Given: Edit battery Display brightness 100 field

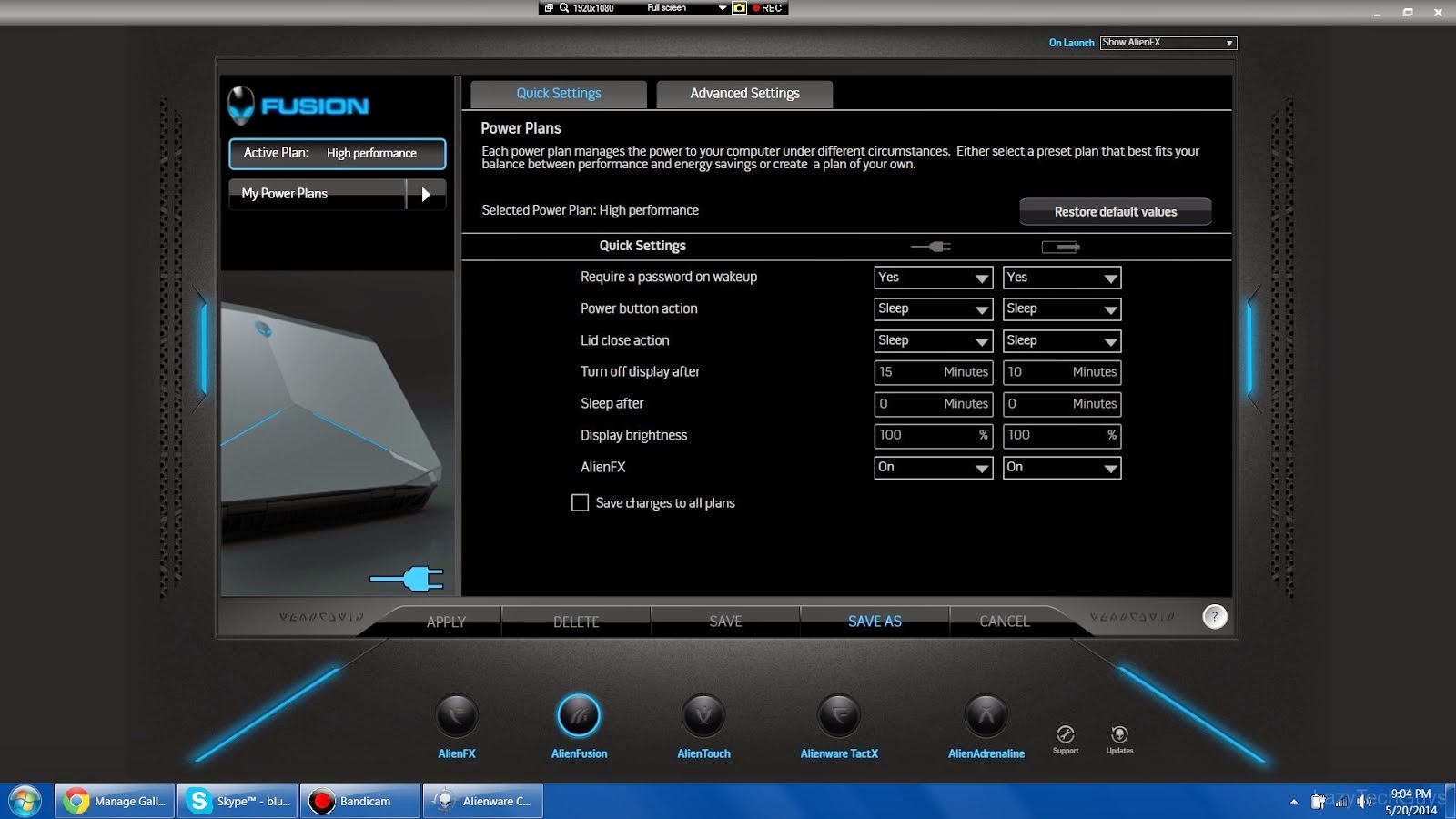Looking at the screenshot, I should (x=1062, y=436).
